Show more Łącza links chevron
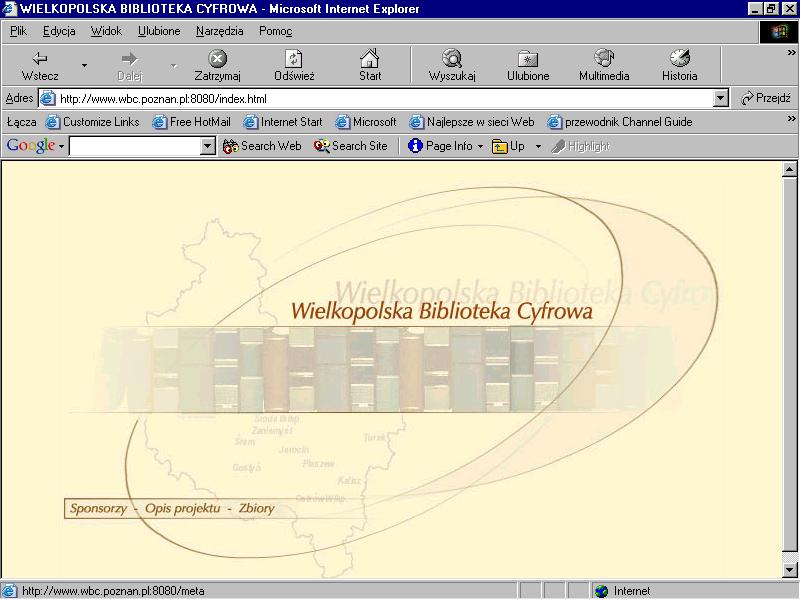This screenshot has width=800, height=600. [x=791, y=118]
